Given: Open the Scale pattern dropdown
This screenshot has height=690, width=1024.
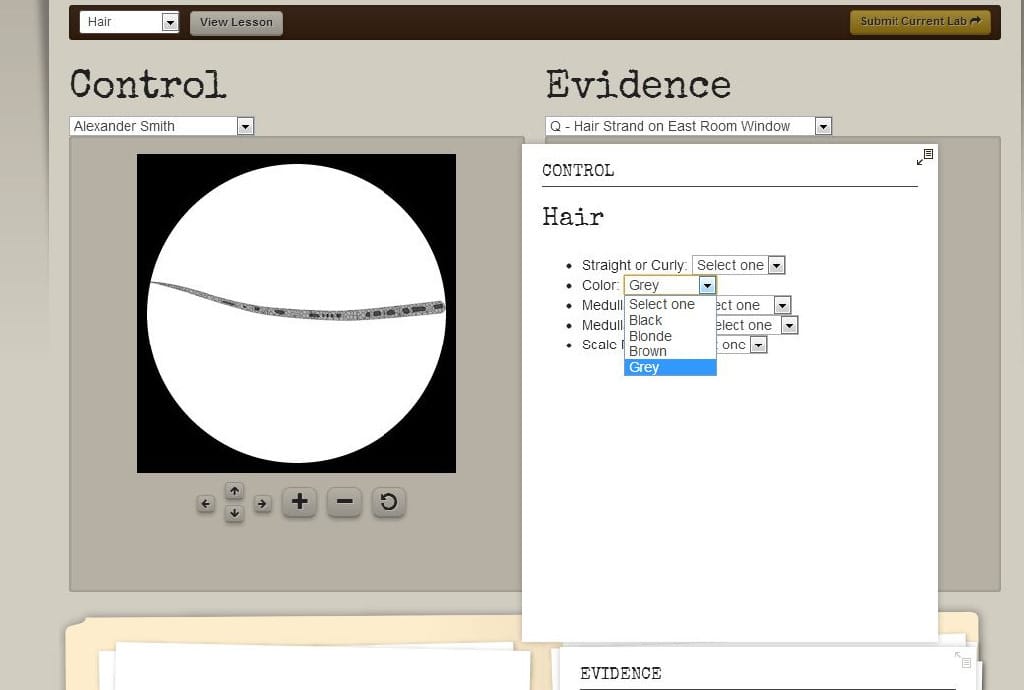Looking at the screenshot, I should [x=758, y=345].
